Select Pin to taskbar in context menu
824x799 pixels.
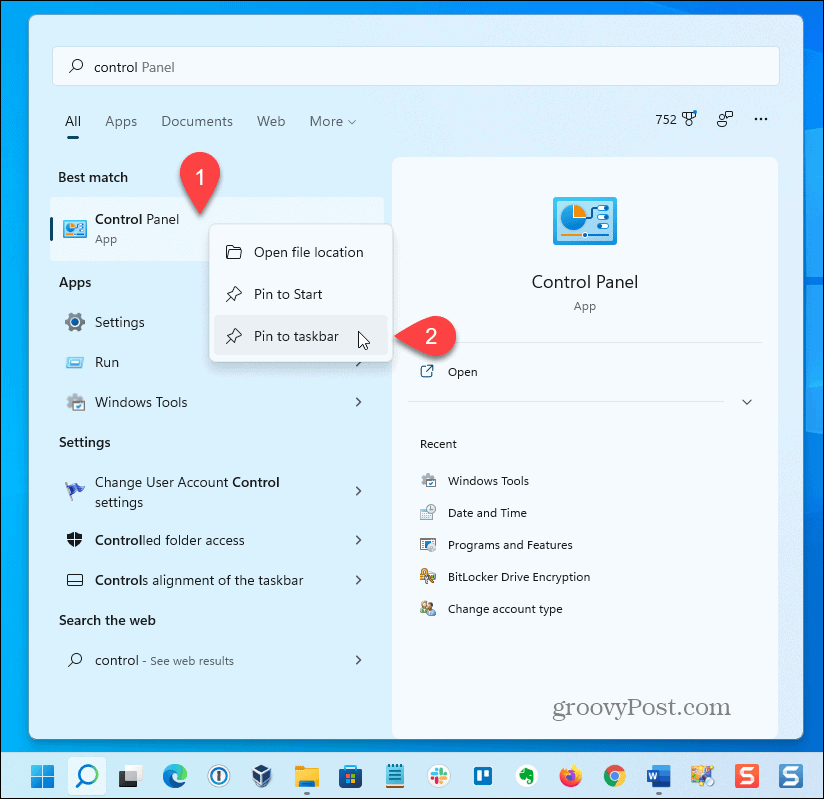pyautogui.click(x=294, y=336)
